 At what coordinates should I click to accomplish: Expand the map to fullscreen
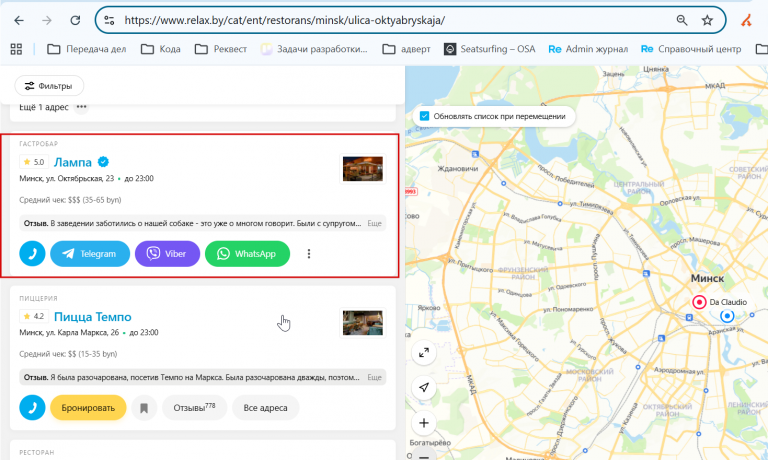424,352
